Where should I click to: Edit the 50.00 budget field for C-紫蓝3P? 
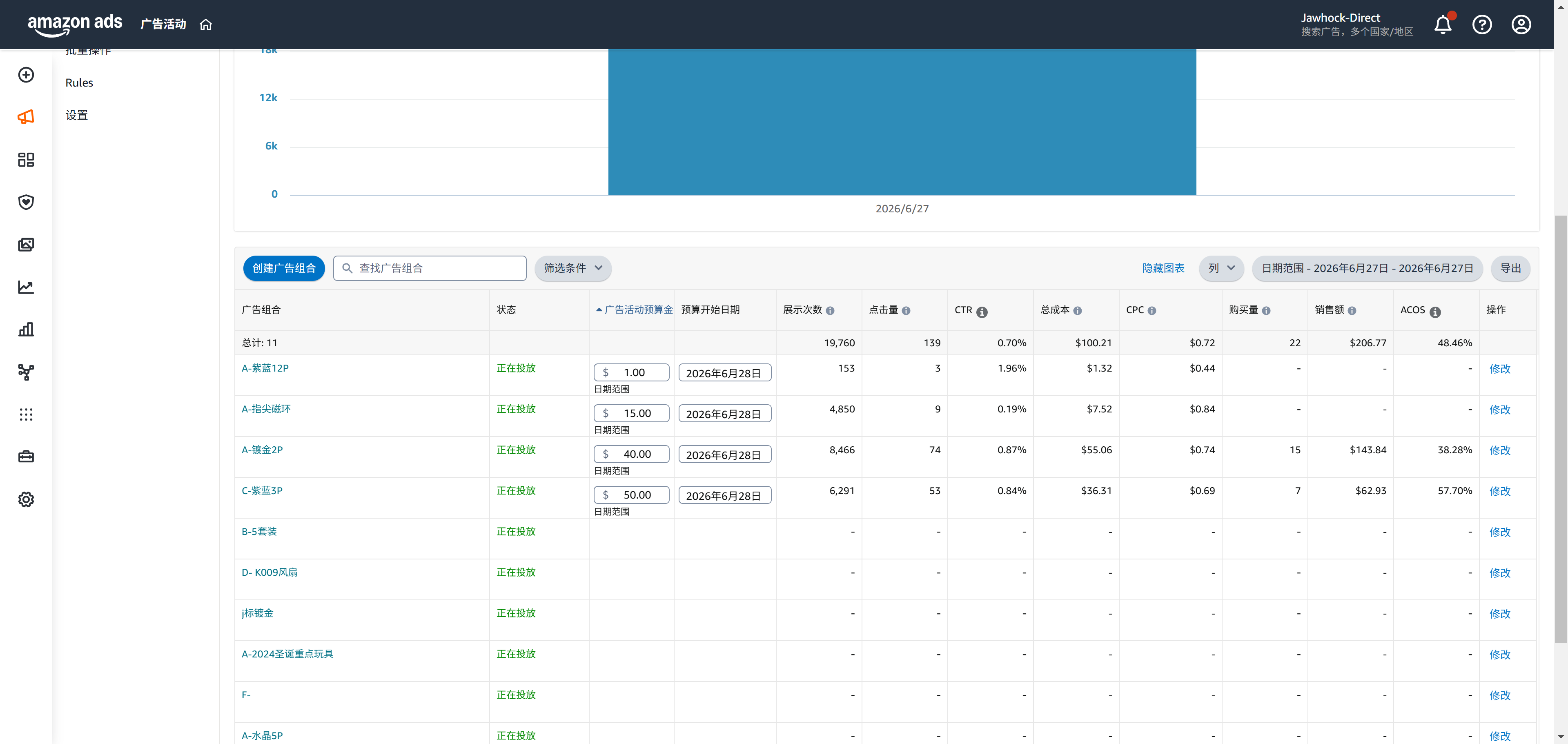point(631,495)
